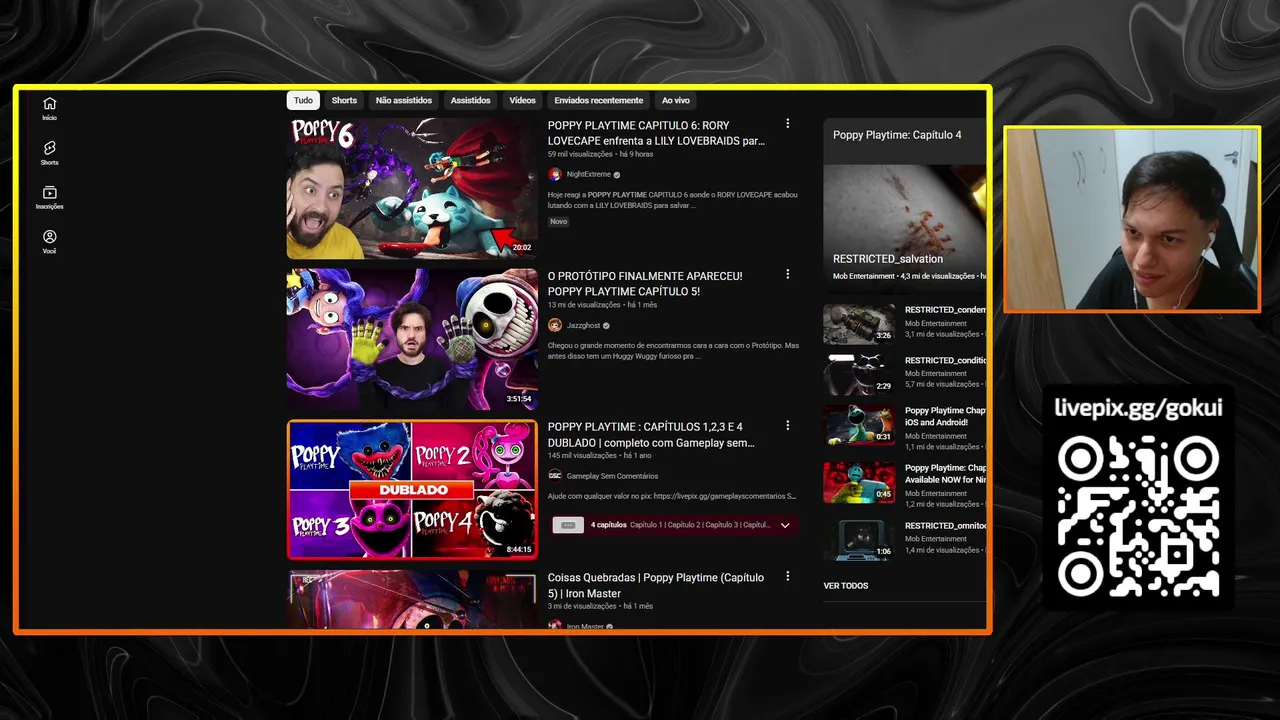
Task: Click NightExtreme channel avatar
Action: pyautogui.click(x=555, y=174)
